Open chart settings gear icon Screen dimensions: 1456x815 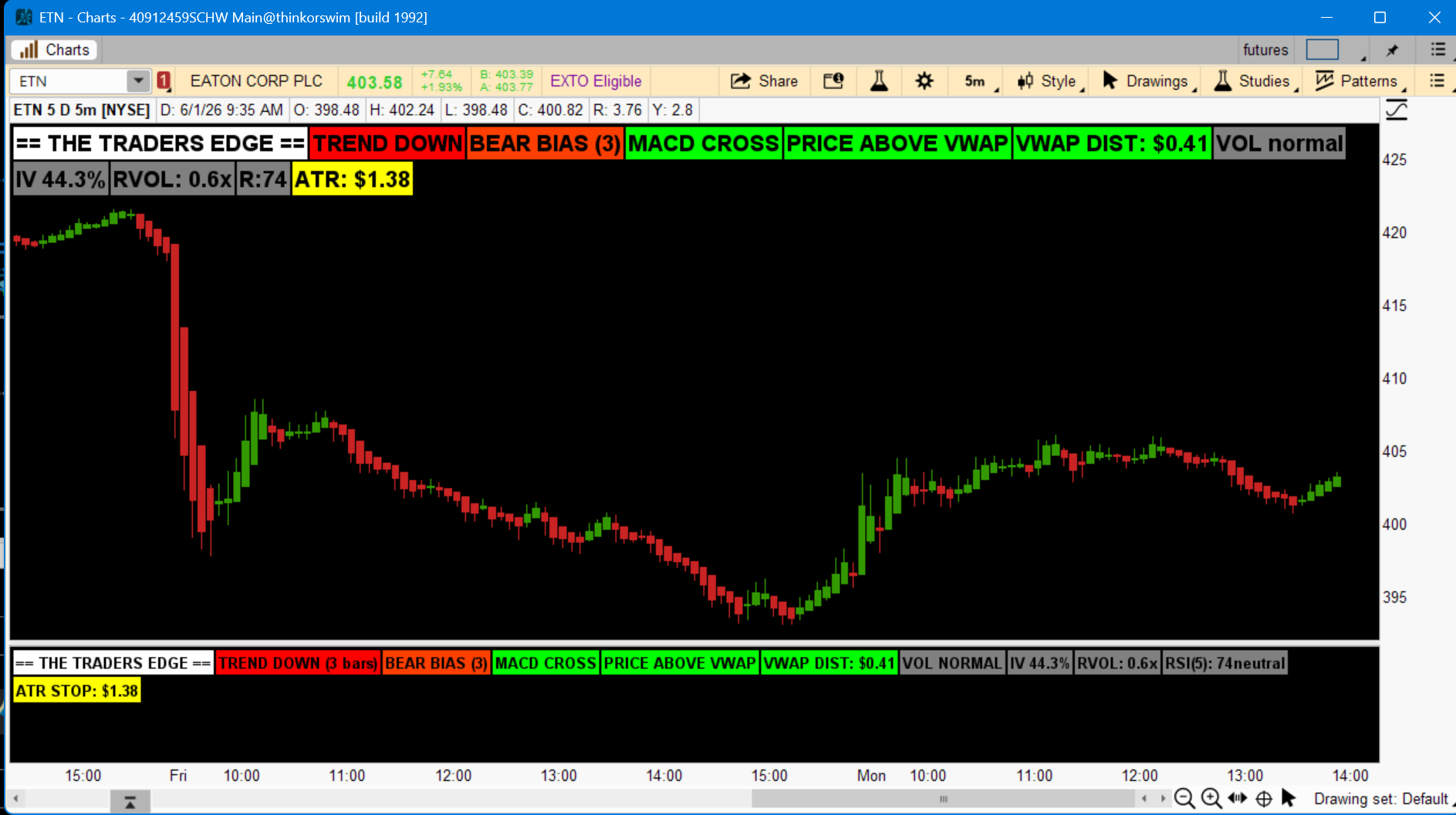(924, 81)
